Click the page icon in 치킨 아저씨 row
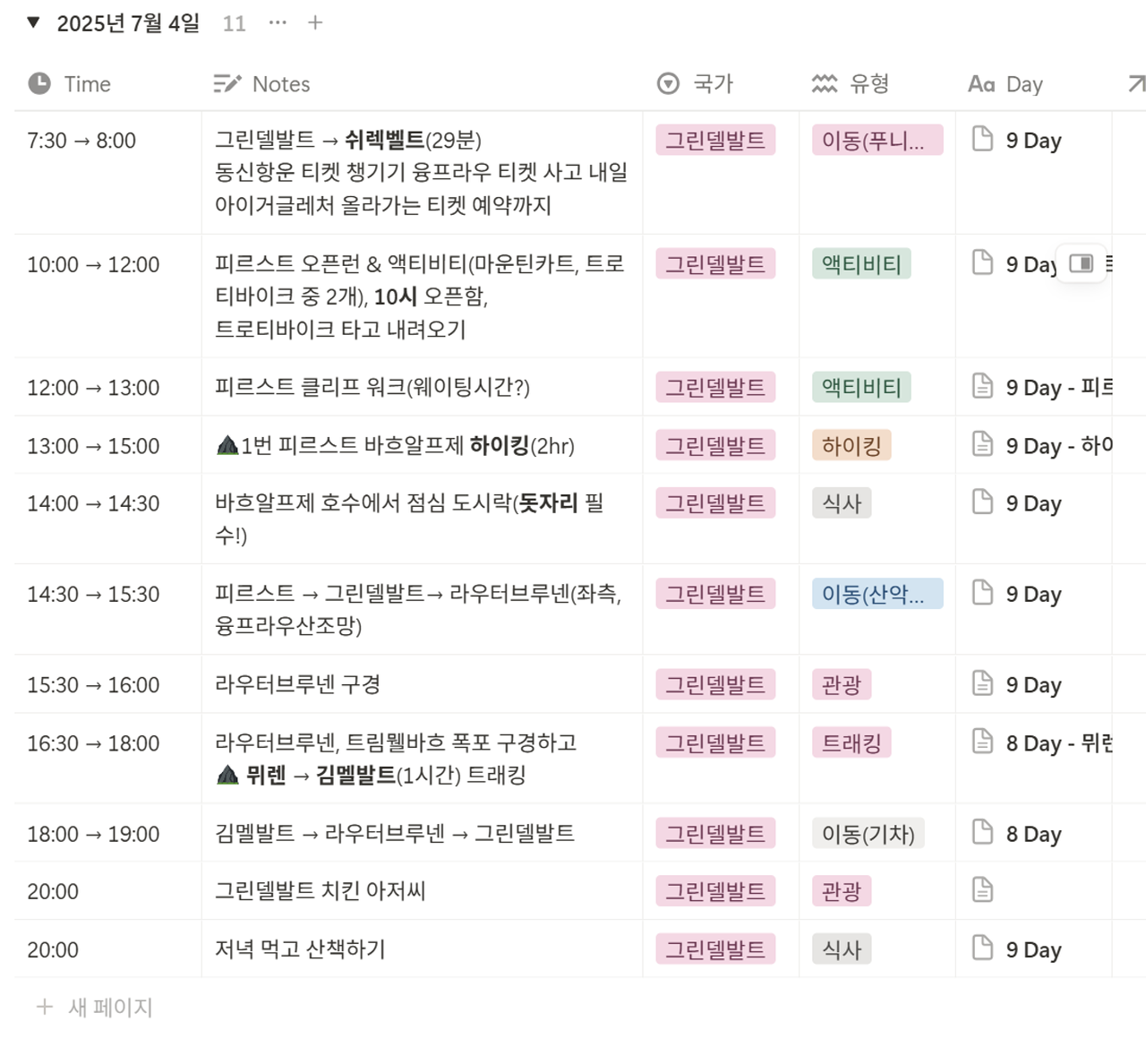Screen dimensions: 1146x1064 [982, 890]
